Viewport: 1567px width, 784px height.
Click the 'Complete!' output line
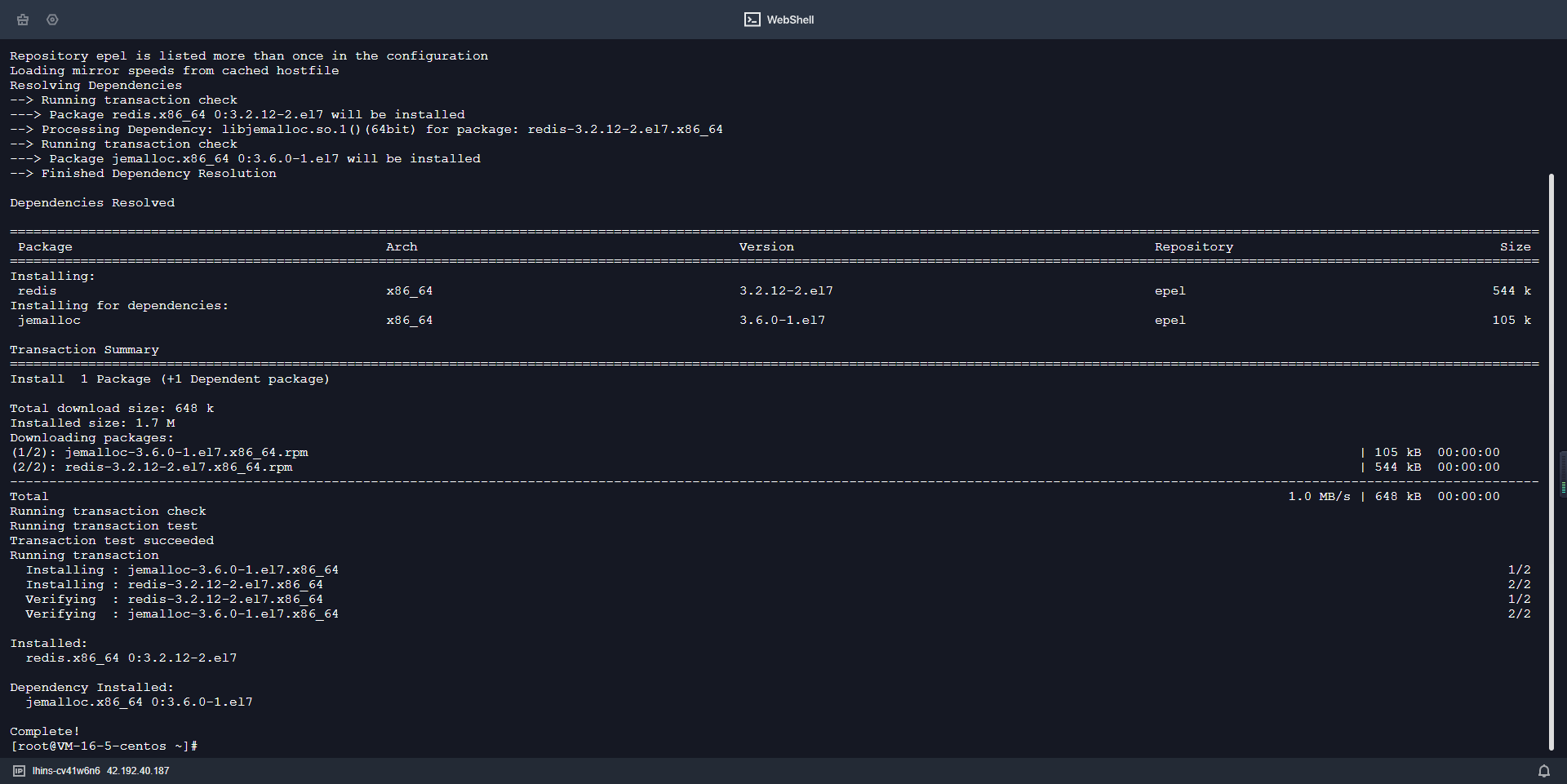[x=45, y=732]
